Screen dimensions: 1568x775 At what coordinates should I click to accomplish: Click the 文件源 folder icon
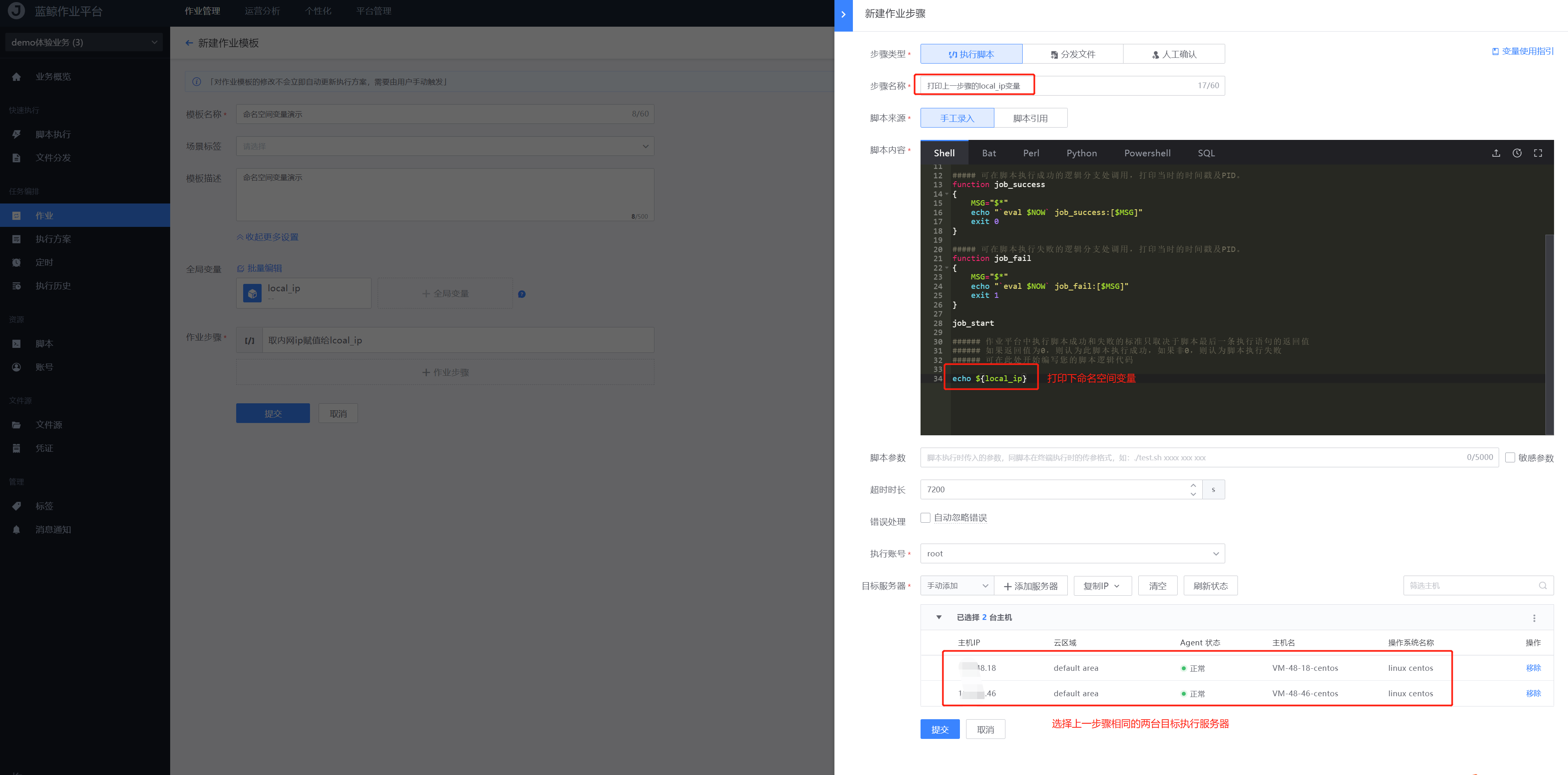(16, 425)
